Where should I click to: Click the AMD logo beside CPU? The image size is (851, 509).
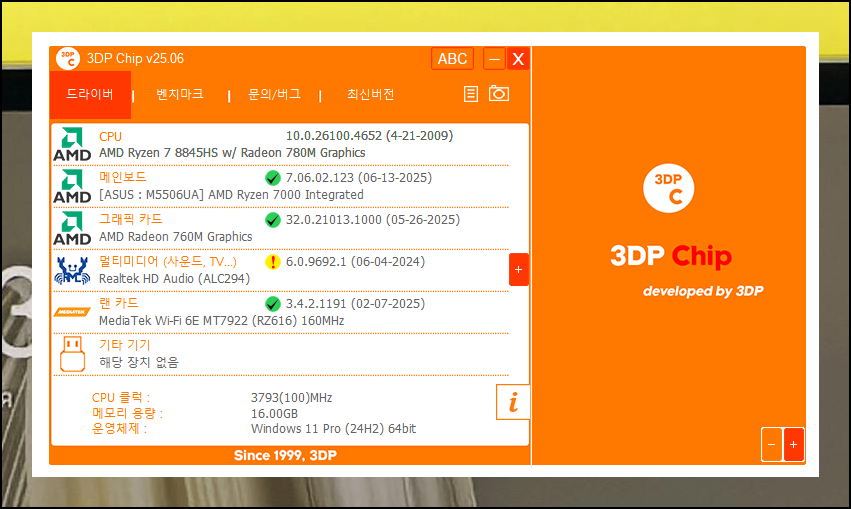(72, 144)
